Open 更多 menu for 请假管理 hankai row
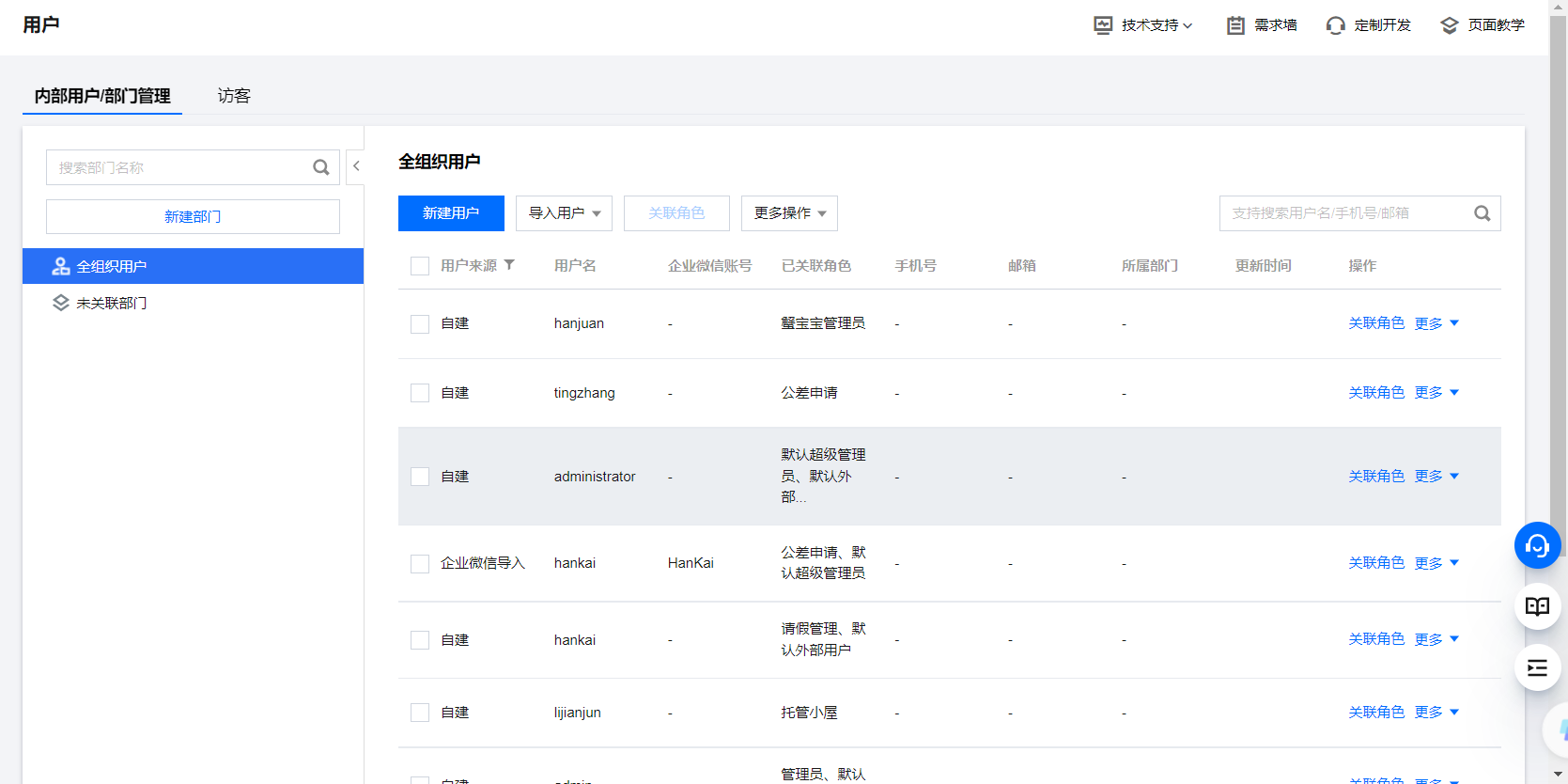The image size is (1568, 784). [x=1436, y=639]
